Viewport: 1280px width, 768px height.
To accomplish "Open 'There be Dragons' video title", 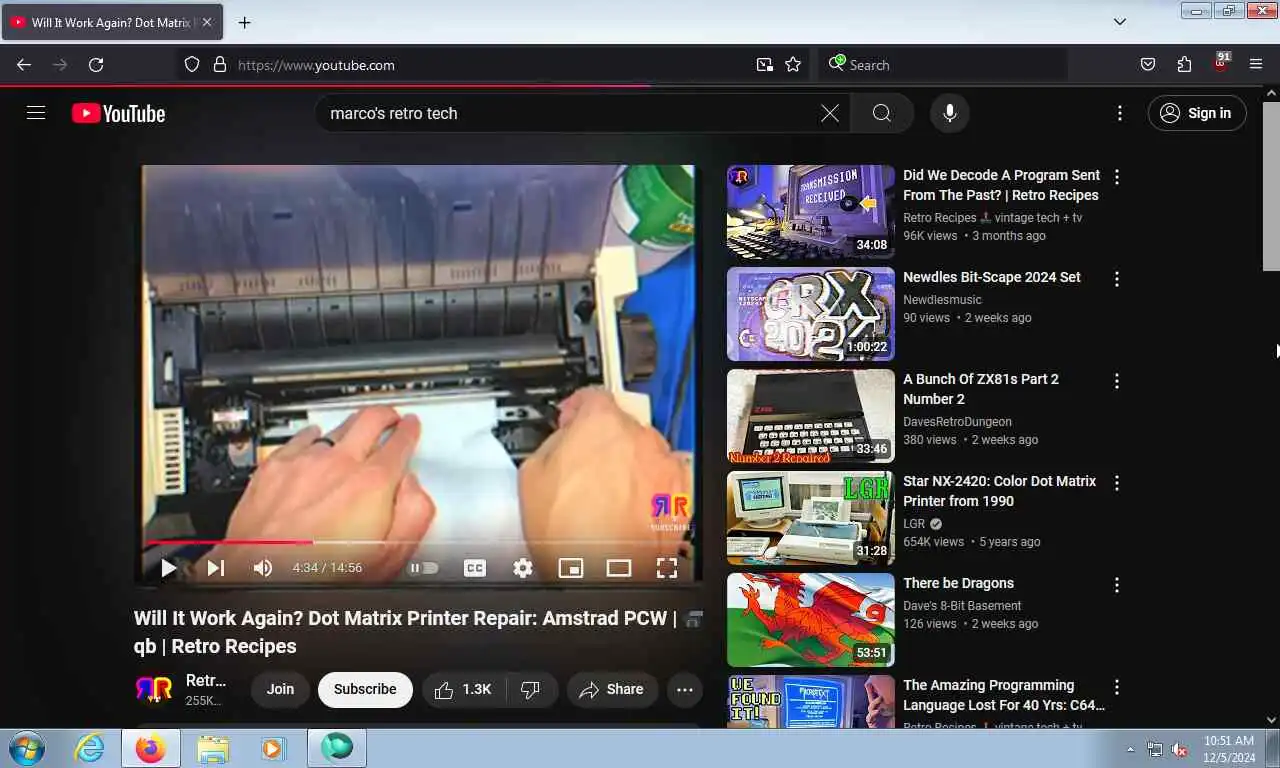I will point(958,583).
